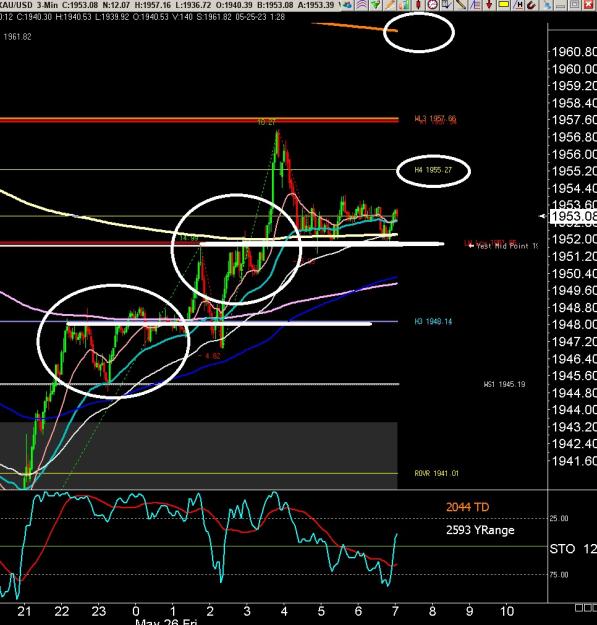Open the red clock timer icon
Screen dimensions: 597x625
pos(432,5)
